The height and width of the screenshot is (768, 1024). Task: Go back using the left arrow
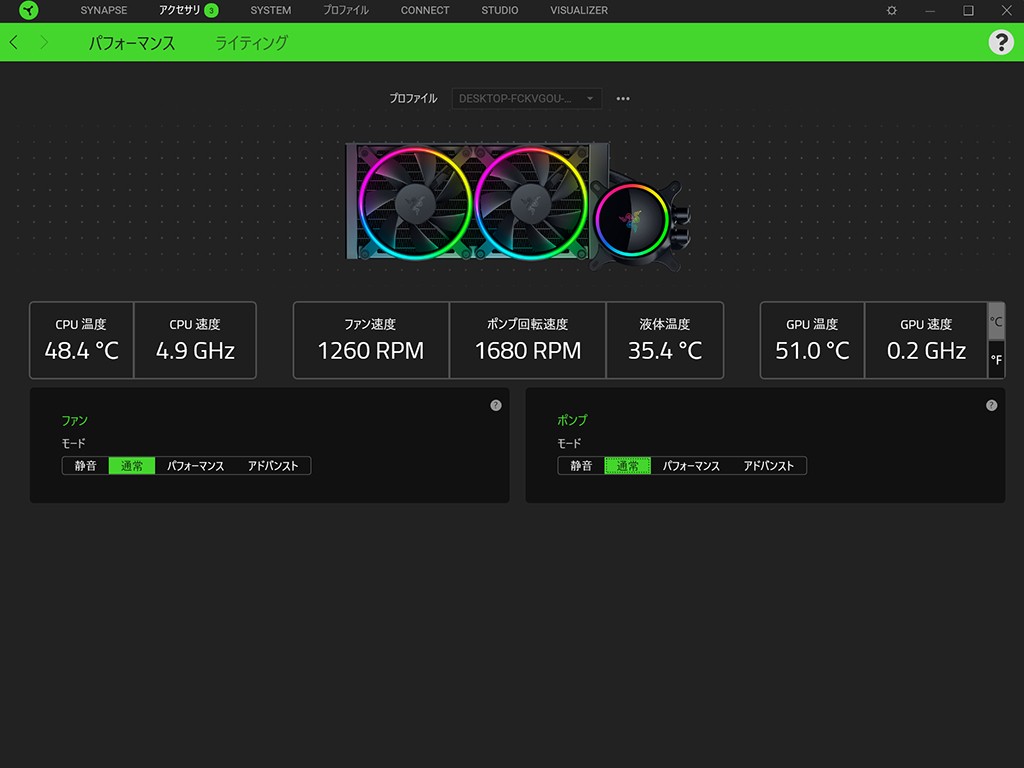coord(14,43)
